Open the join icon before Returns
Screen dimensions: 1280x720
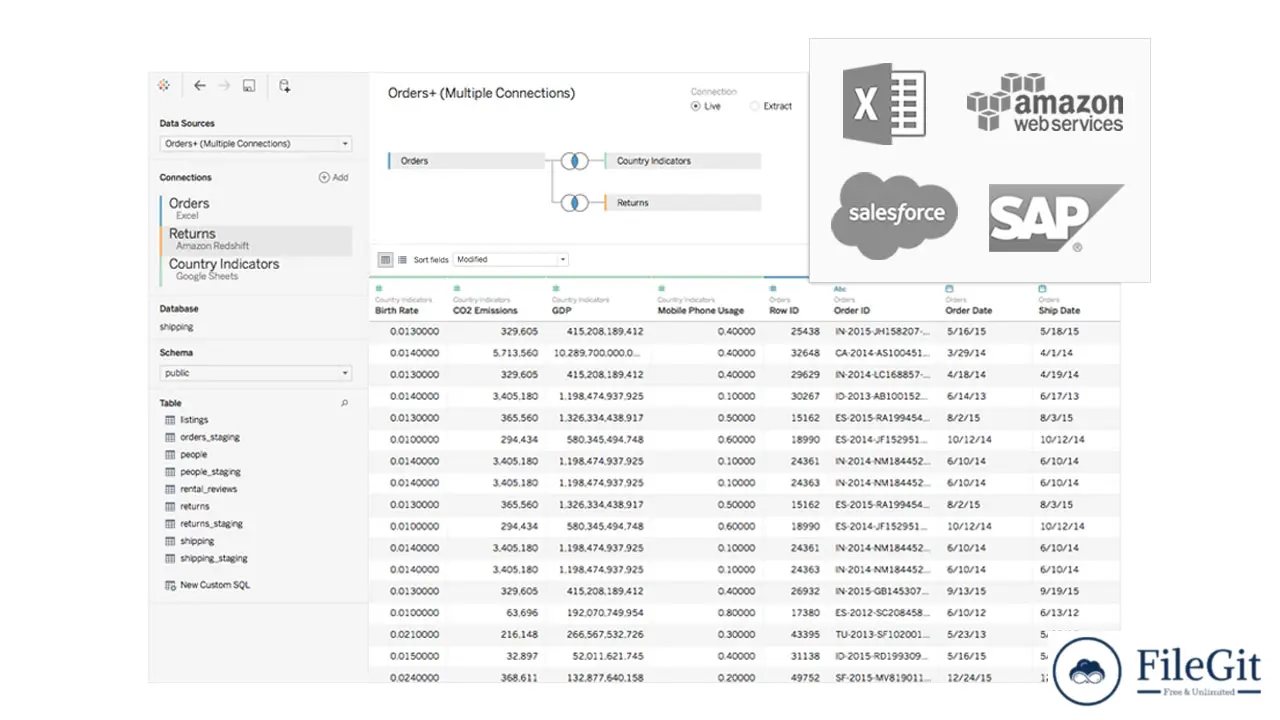(x=574, y=202)
